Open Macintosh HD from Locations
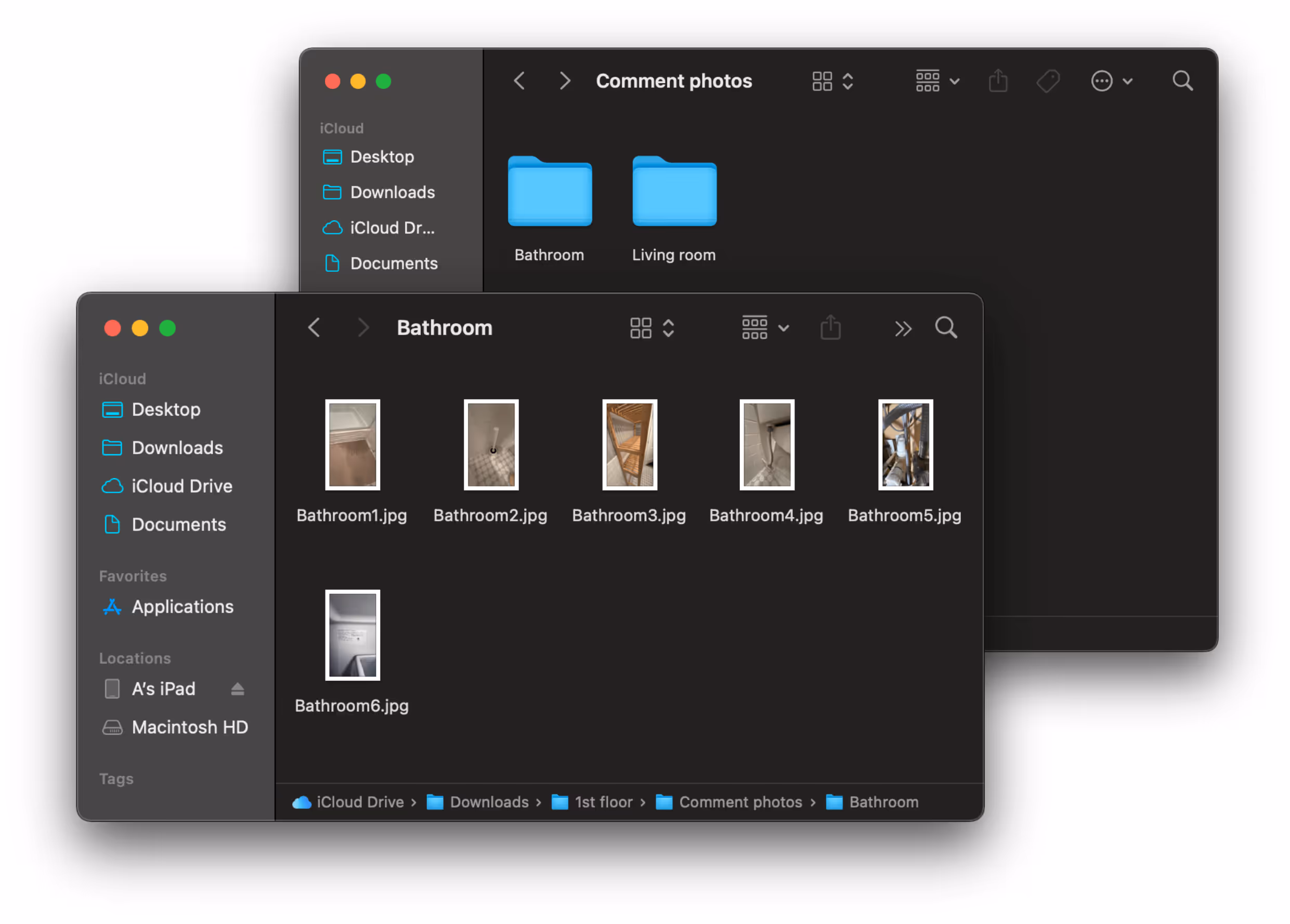 [189, 727]
